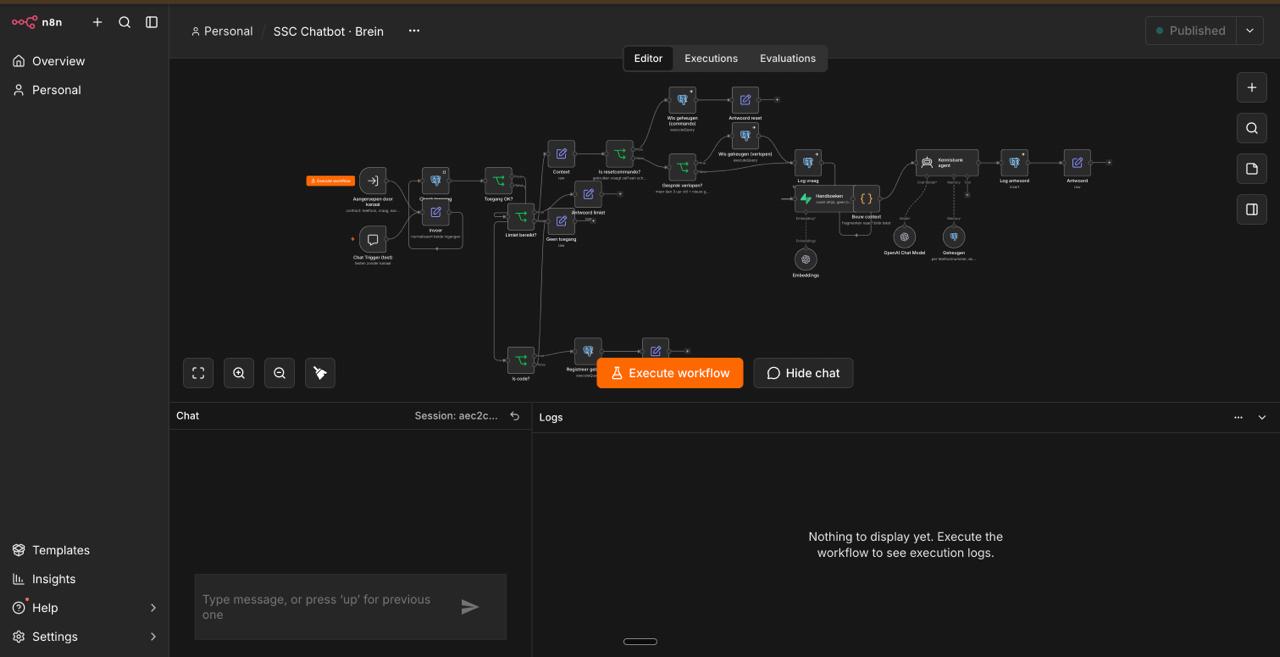Select Geen toegang edit node
The image size is (1280, 657).
pos(561,222)
